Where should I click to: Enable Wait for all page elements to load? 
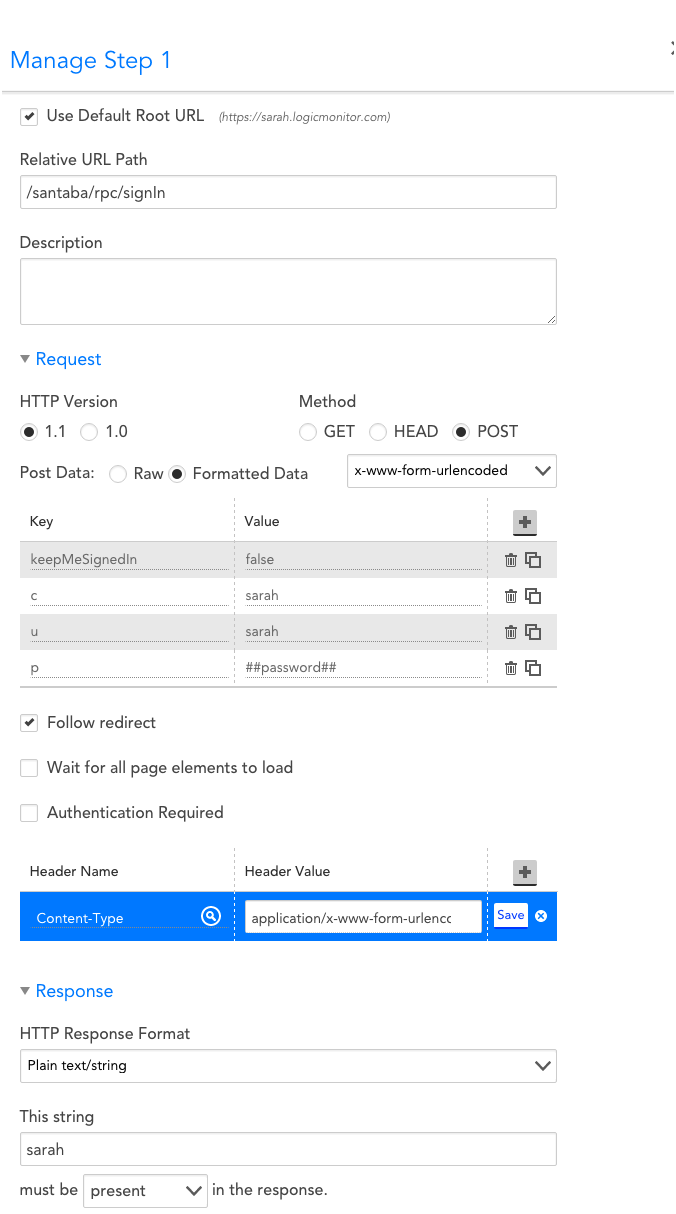tap(29, 768)
